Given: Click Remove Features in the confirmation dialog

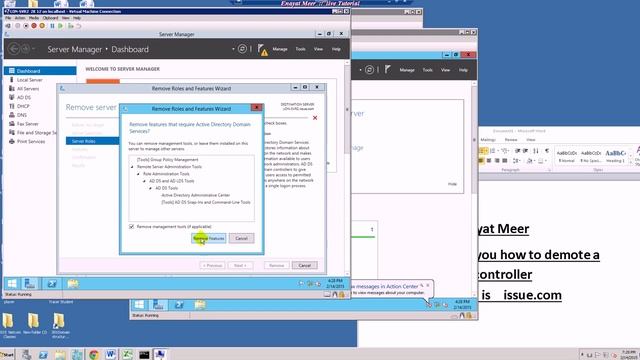Looking at the screenshot, I should click(x=209, y=238).
